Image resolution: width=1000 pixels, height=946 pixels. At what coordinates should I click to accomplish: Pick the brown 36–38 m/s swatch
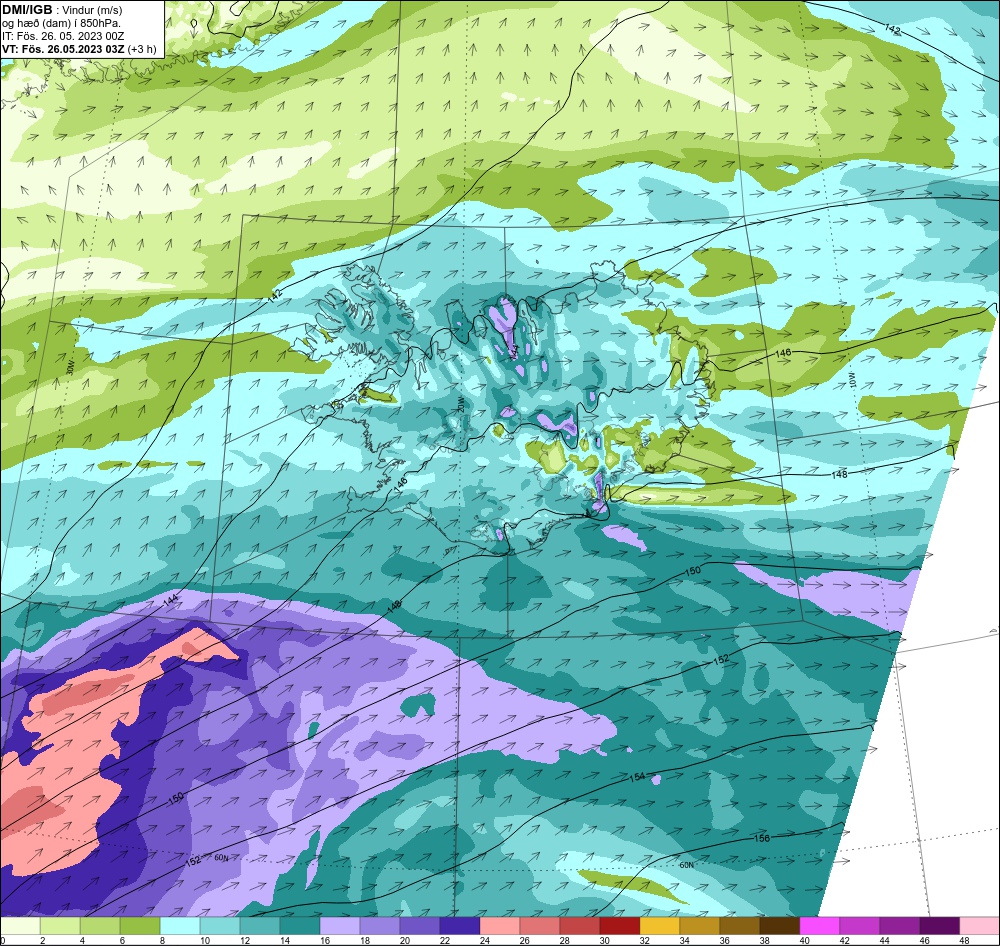pyautogui.click(x=740, y=926)
